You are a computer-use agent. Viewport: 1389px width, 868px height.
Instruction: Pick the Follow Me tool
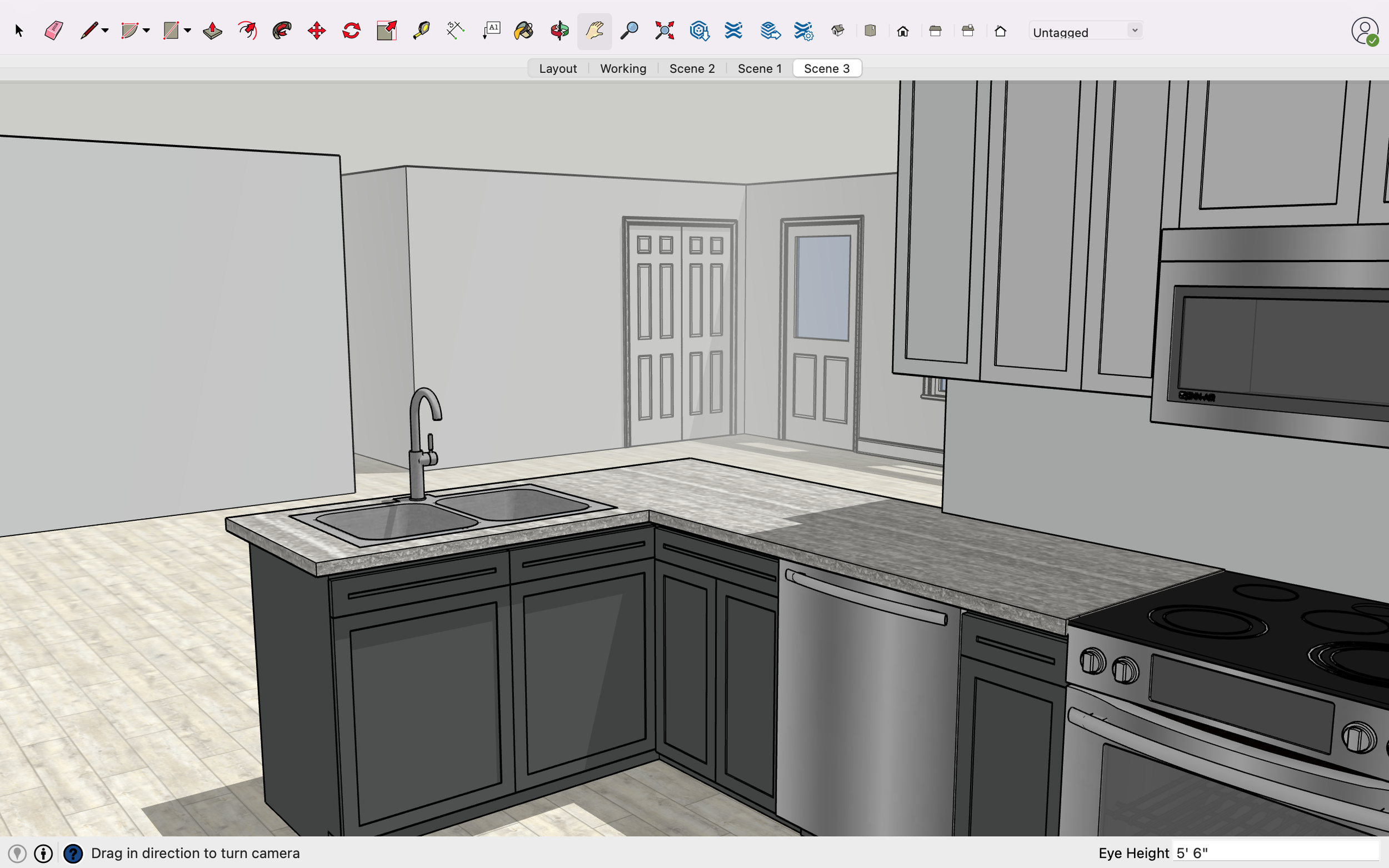click(x=282, y=31)
